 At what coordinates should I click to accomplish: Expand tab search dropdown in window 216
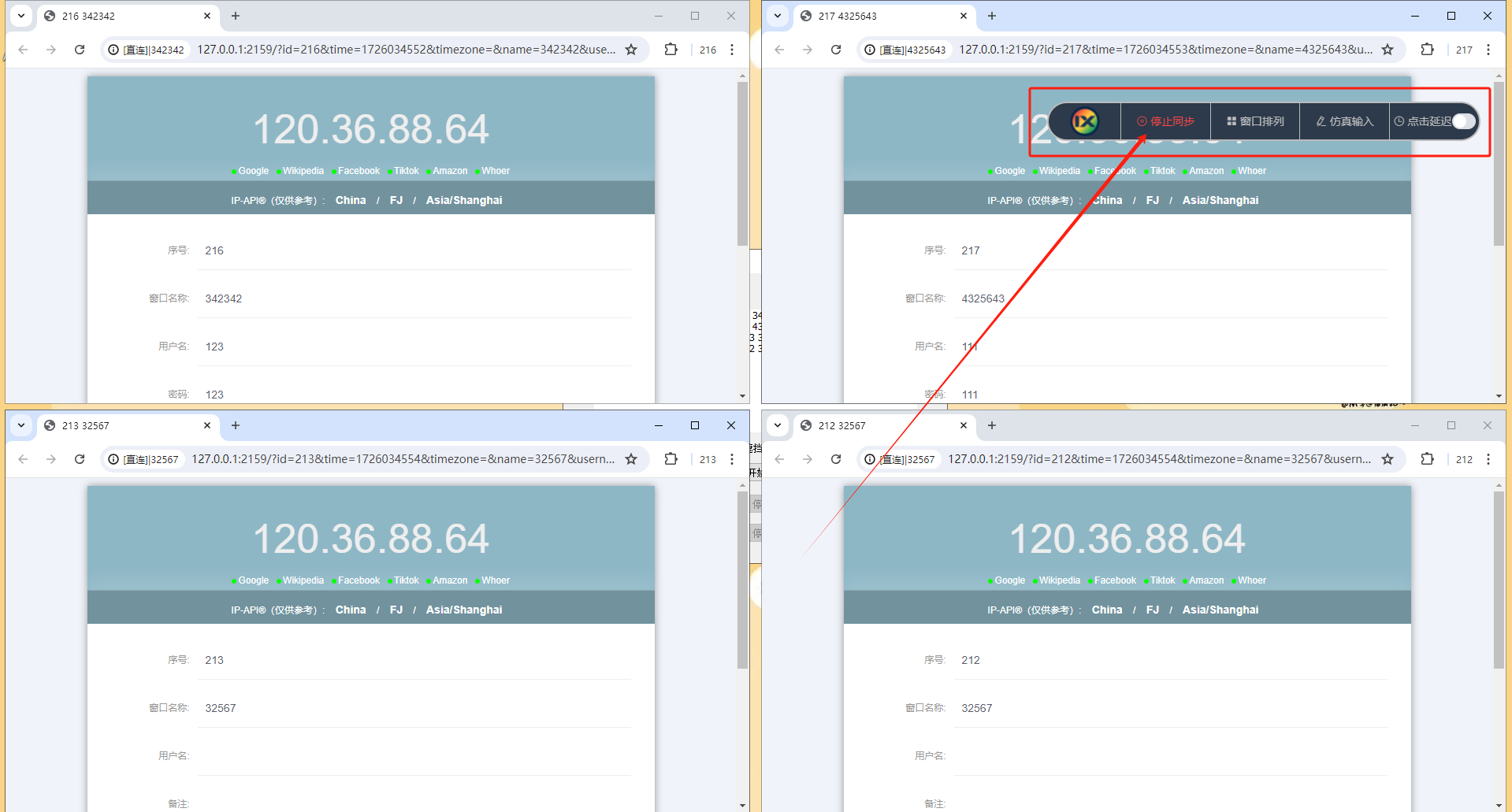click(x=21, y=16)
